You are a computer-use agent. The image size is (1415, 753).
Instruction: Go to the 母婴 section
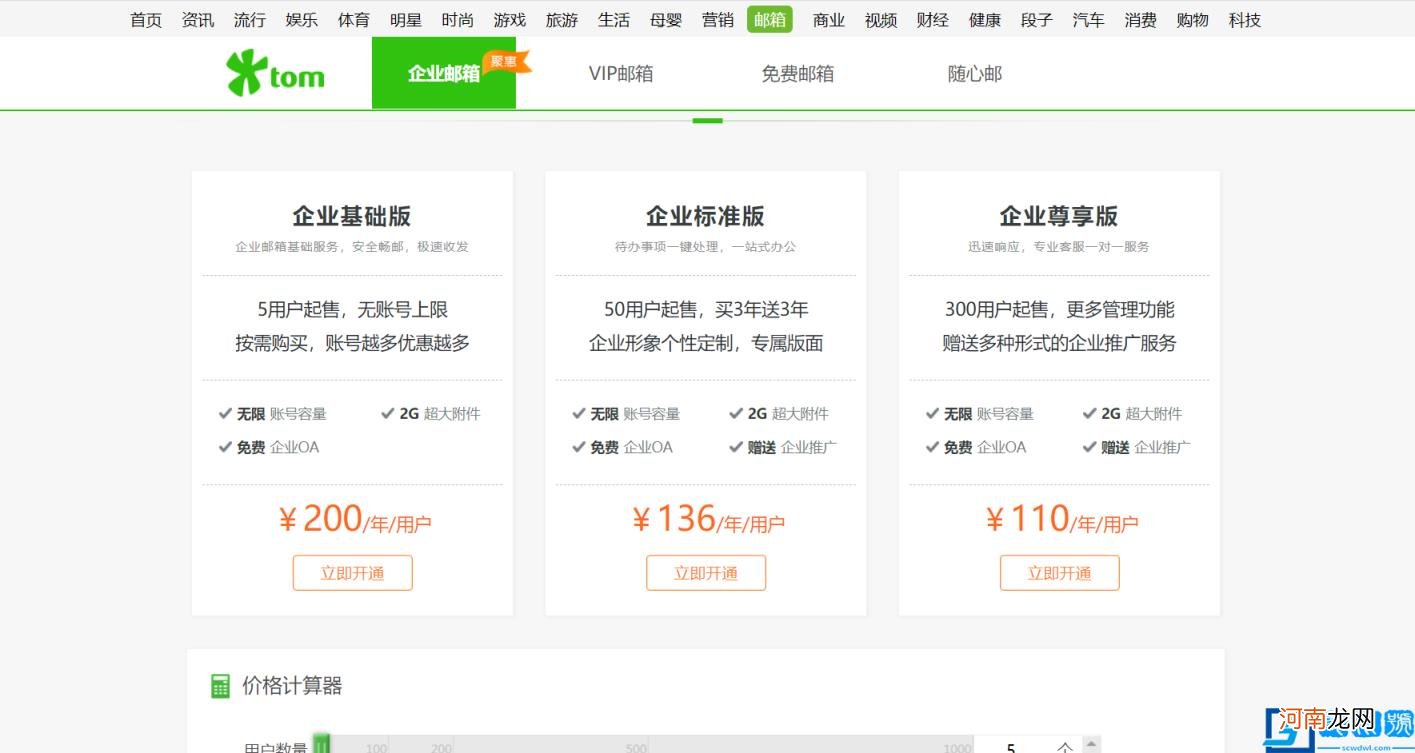pos(666,19)
